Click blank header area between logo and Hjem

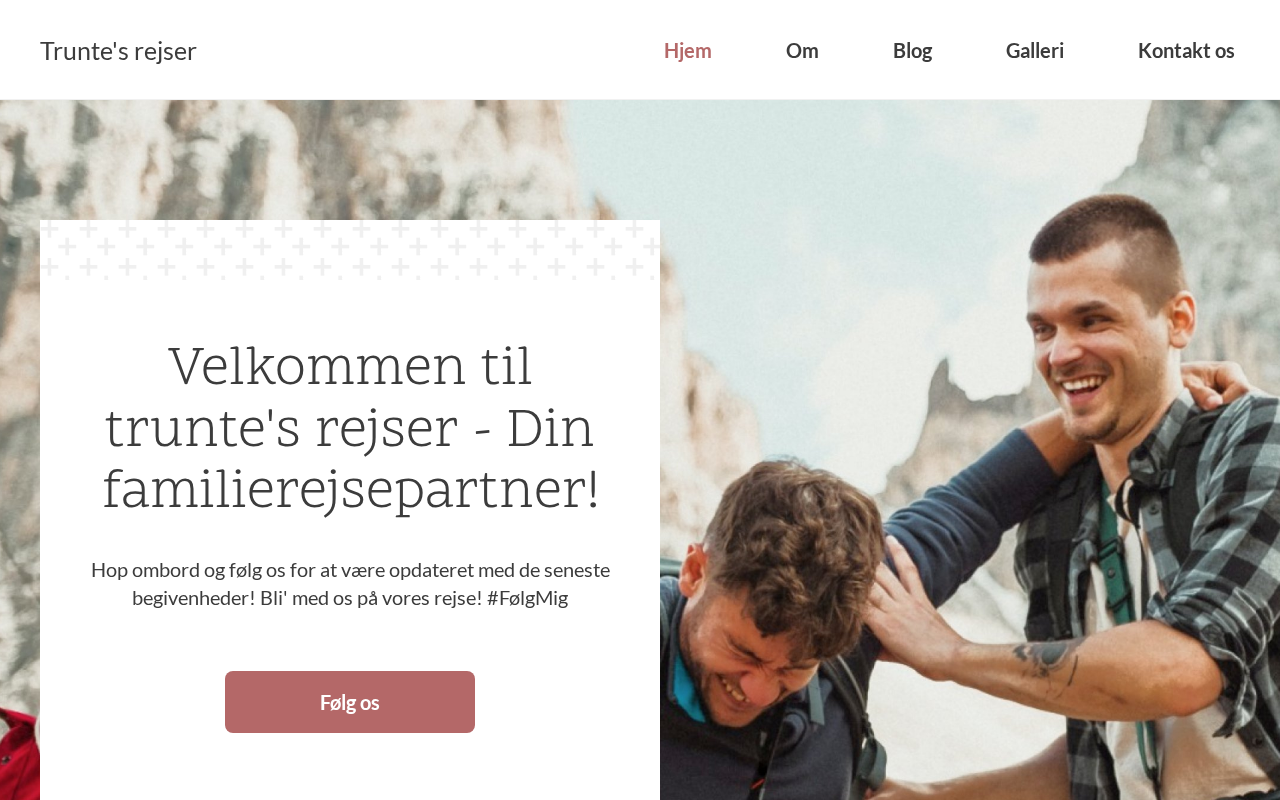point(430,50)
